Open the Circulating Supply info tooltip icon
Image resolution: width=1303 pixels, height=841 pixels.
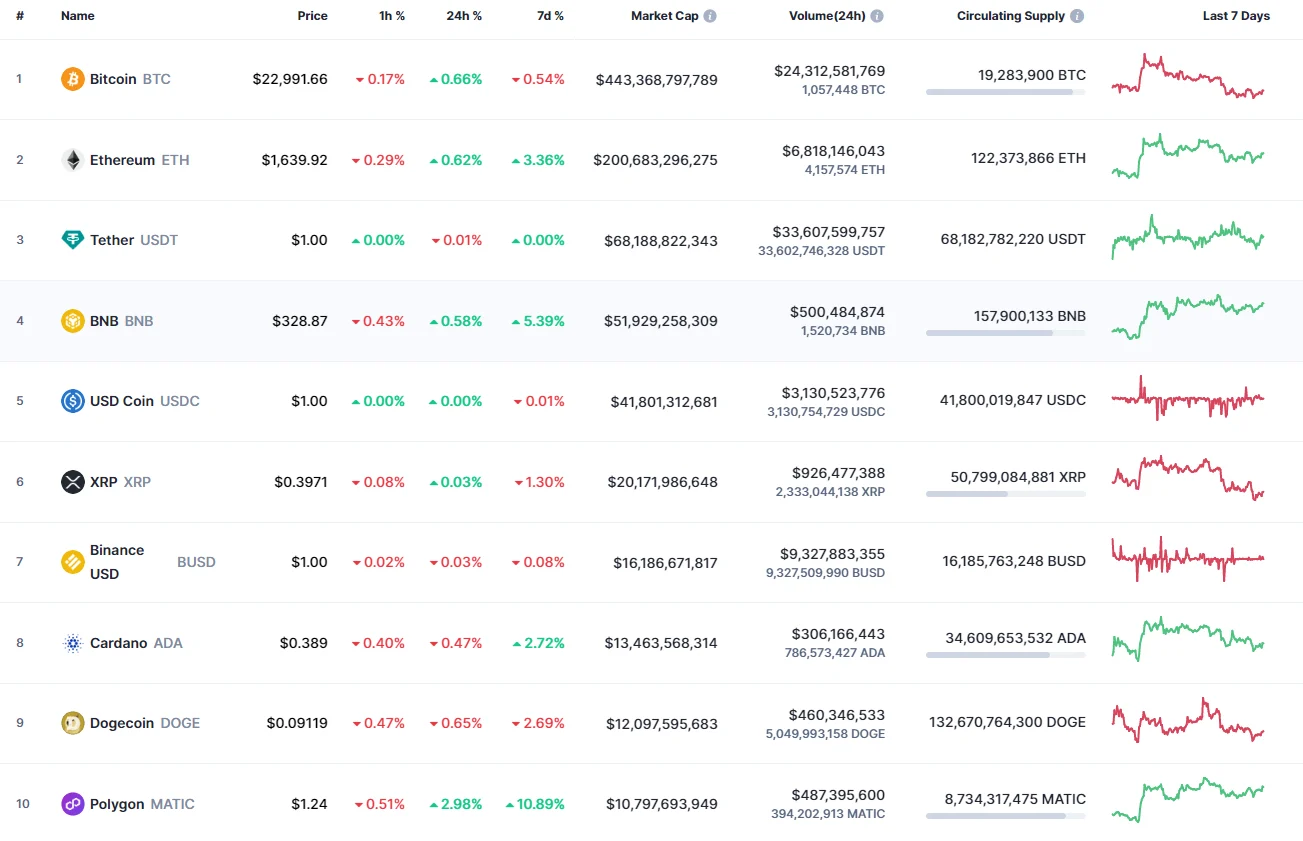[x=1076, y=15]
